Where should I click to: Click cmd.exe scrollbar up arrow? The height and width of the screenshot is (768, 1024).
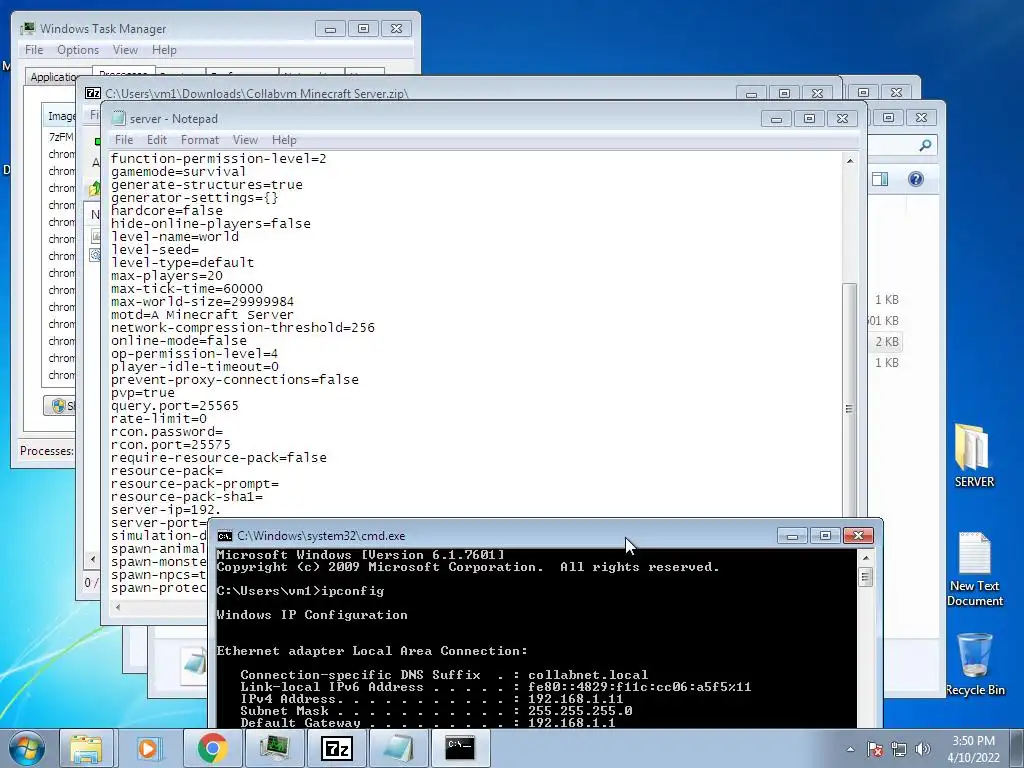tap(865, 558)
